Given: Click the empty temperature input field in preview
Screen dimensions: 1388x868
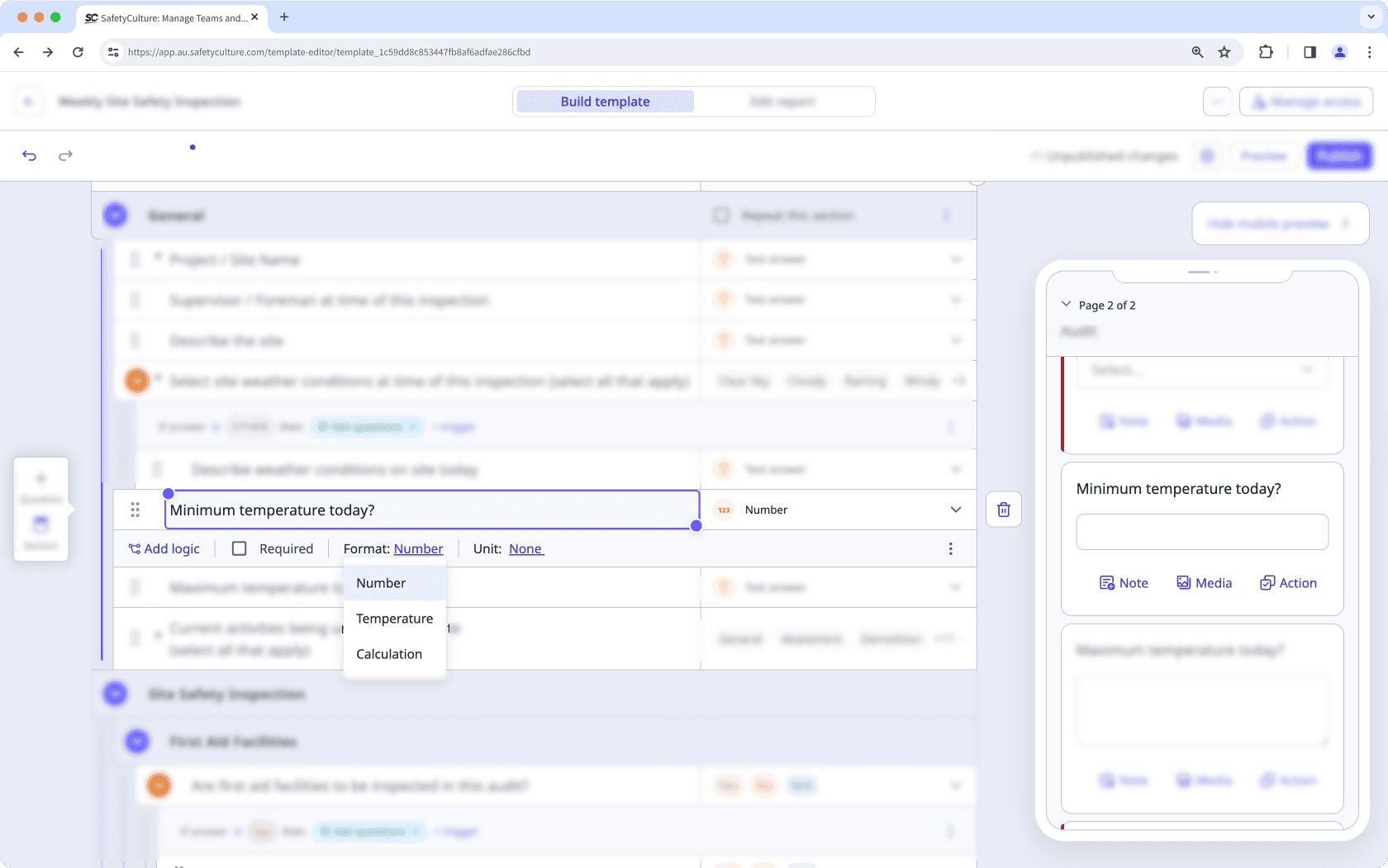Looking at the screenshot, I should 1201,532.
